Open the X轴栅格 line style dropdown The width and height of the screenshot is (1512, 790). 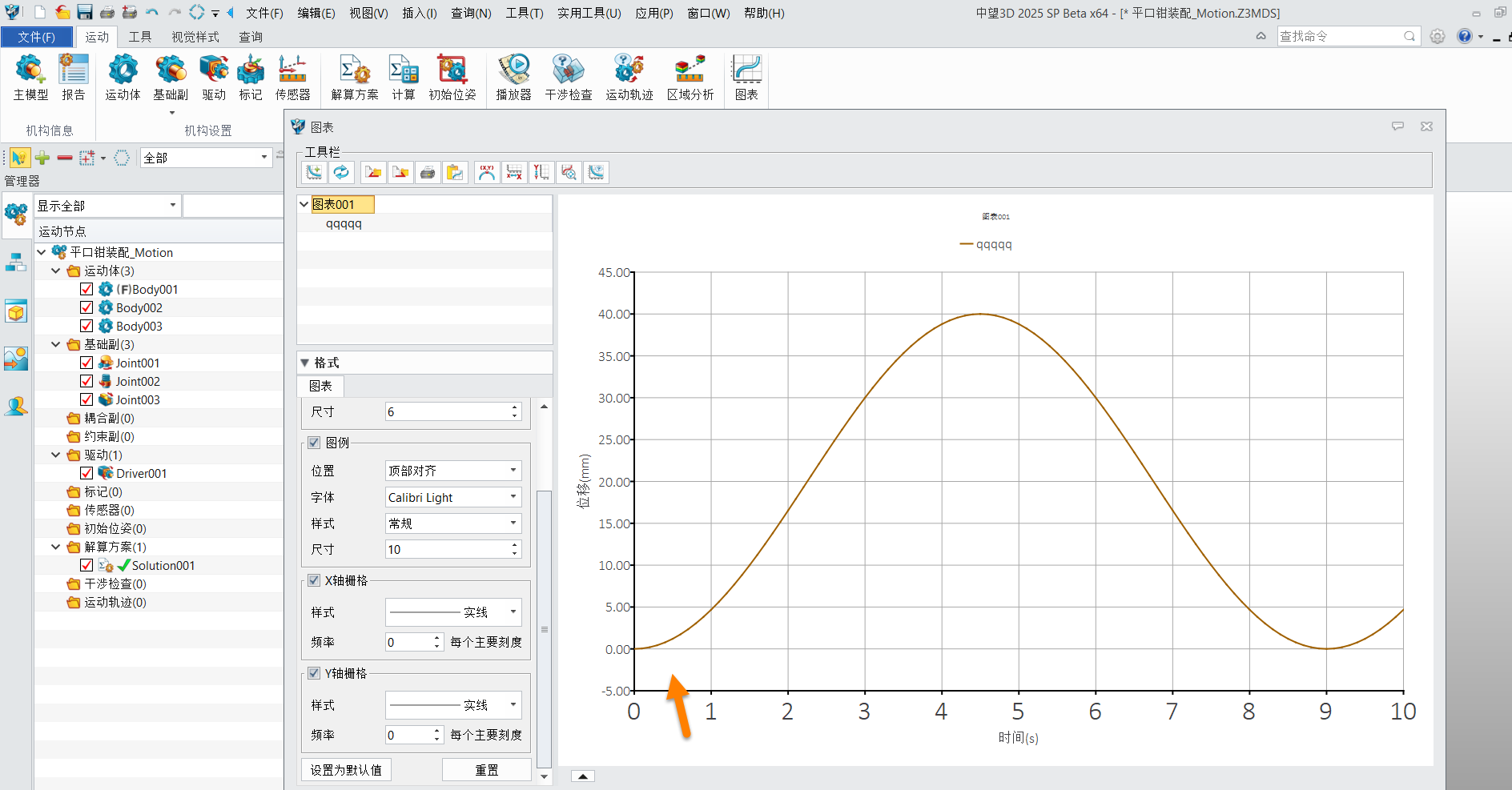coord(453,612)
